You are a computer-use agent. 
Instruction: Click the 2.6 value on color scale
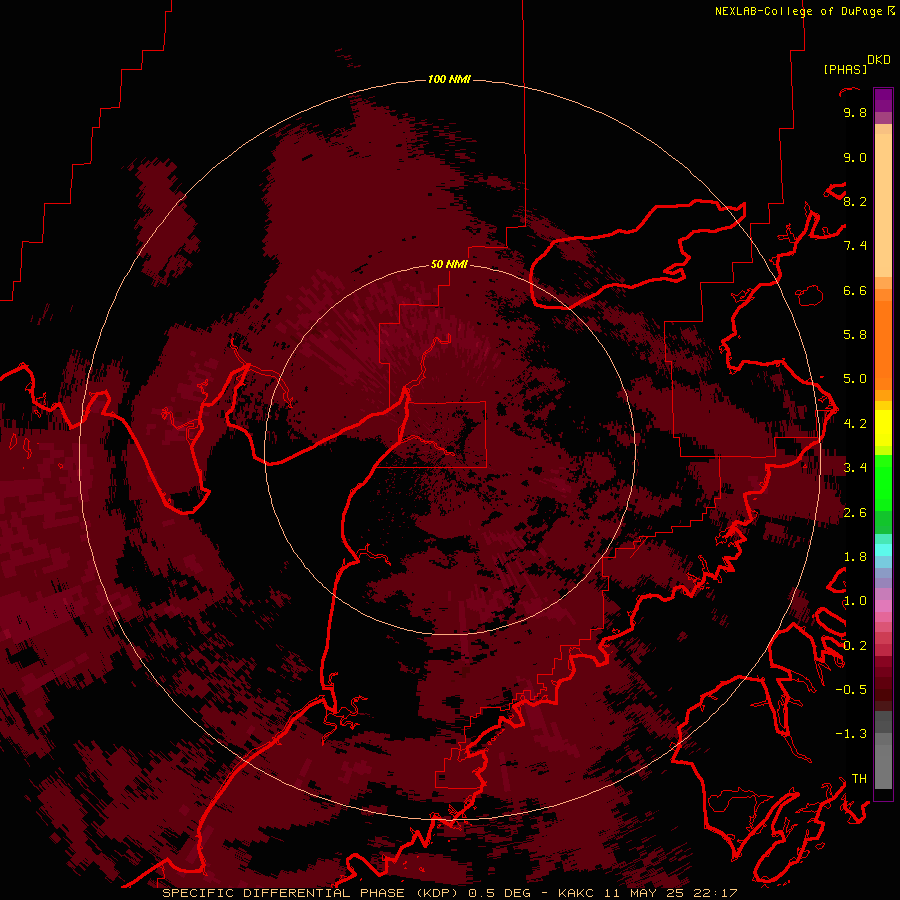coord(855,513)
